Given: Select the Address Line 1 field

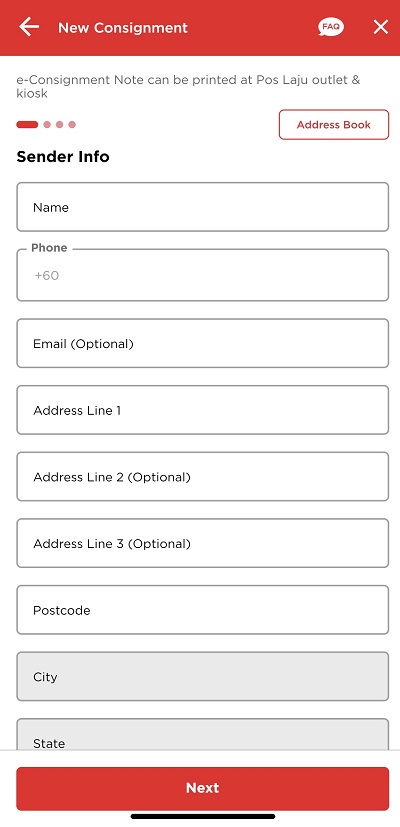Looking at the screenshot, I should (203, 410).
